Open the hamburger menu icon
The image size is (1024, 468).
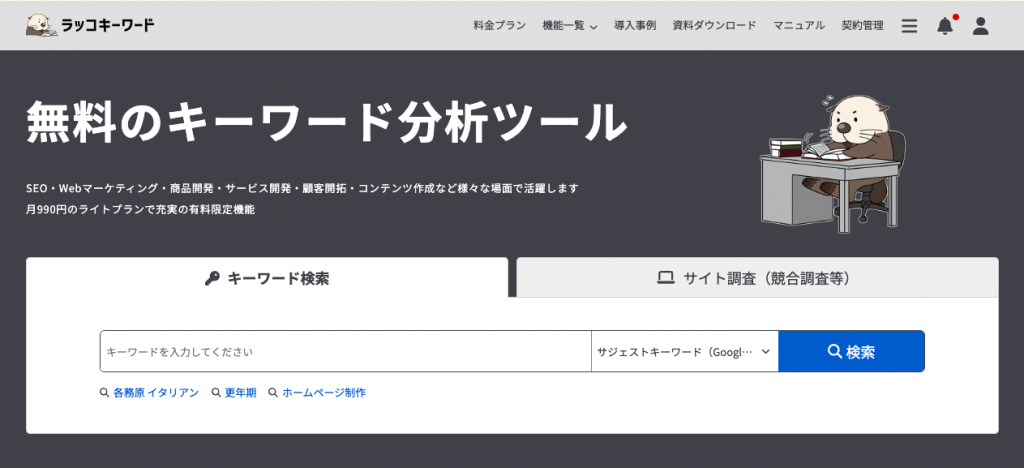tap(909, 25)
